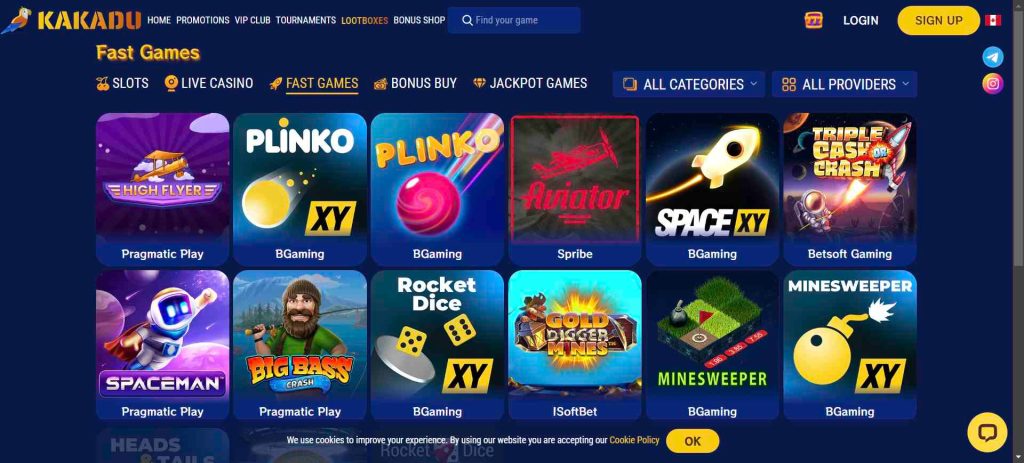
Task: Expand the All Categories dropdown
Action: [688, 84]
